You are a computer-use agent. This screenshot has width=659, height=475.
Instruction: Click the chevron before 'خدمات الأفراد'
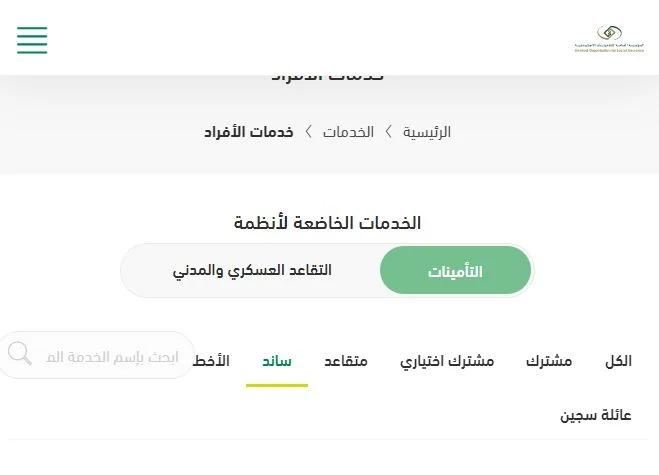[x=308, y=132]
